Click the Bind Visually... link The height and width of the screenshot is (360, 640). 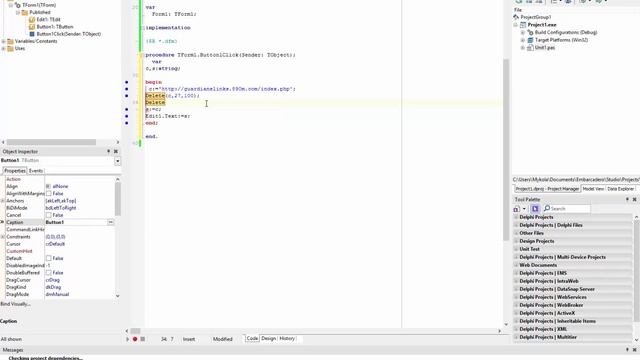tap(16, 304)
